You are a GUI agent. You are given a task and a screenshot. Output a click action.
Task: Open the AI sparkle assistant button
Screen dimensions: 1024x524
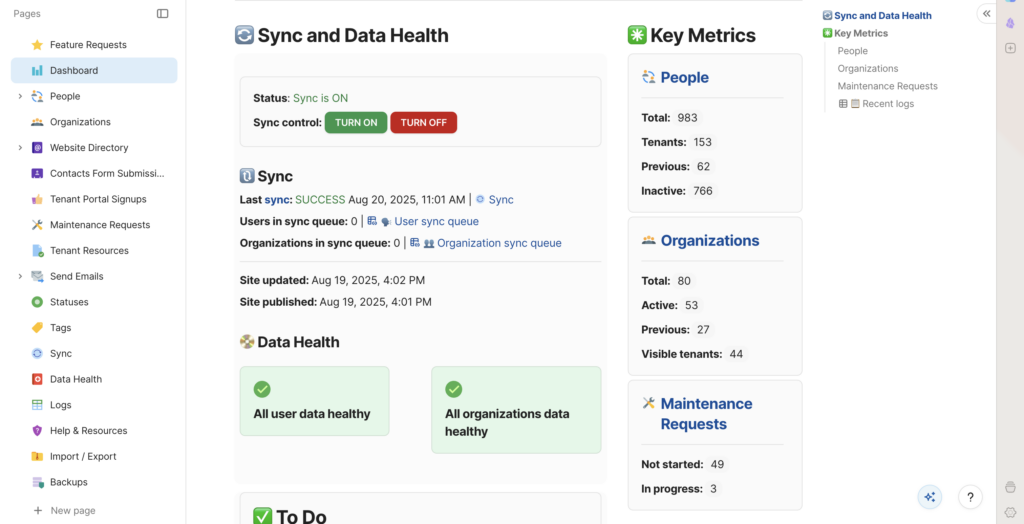pyautogui.click(x=929, y=497)
